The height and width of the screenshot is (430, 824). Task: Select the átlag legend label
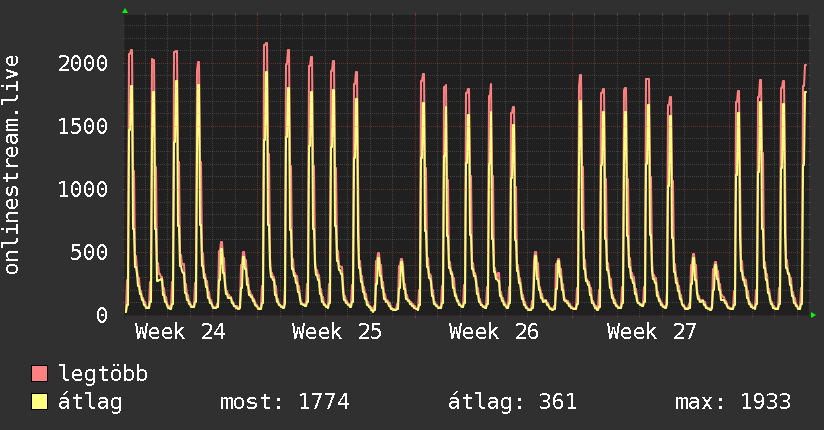[x=90, y=402]
